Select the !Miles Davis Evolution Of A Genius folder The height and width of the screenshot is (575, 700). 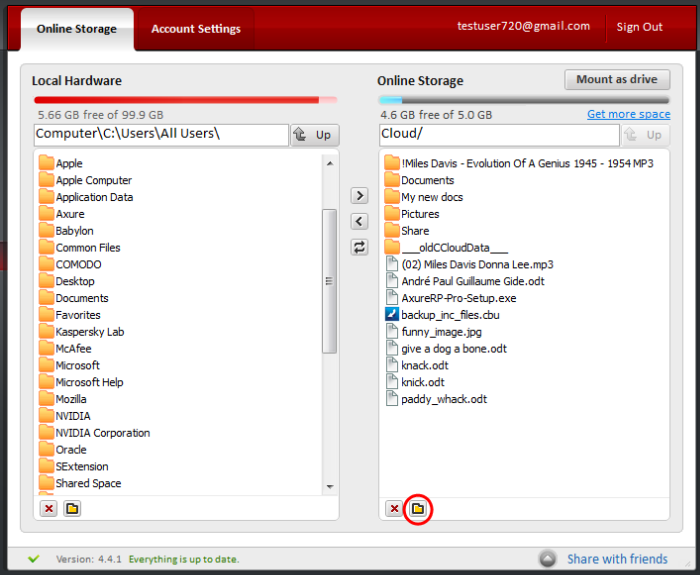coord(519,163)
